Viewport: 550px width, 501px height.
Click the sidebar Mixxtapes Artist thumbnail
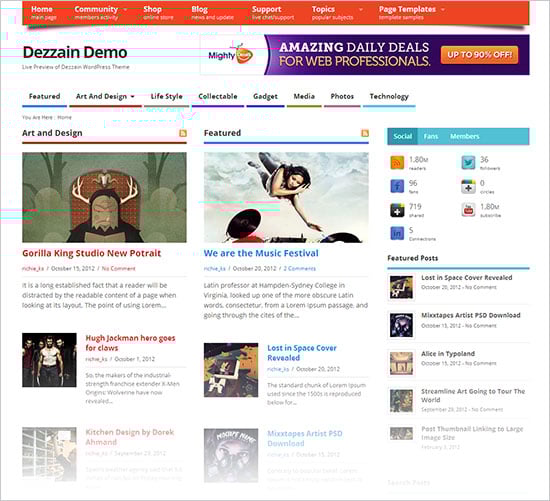tap(401, 325)
